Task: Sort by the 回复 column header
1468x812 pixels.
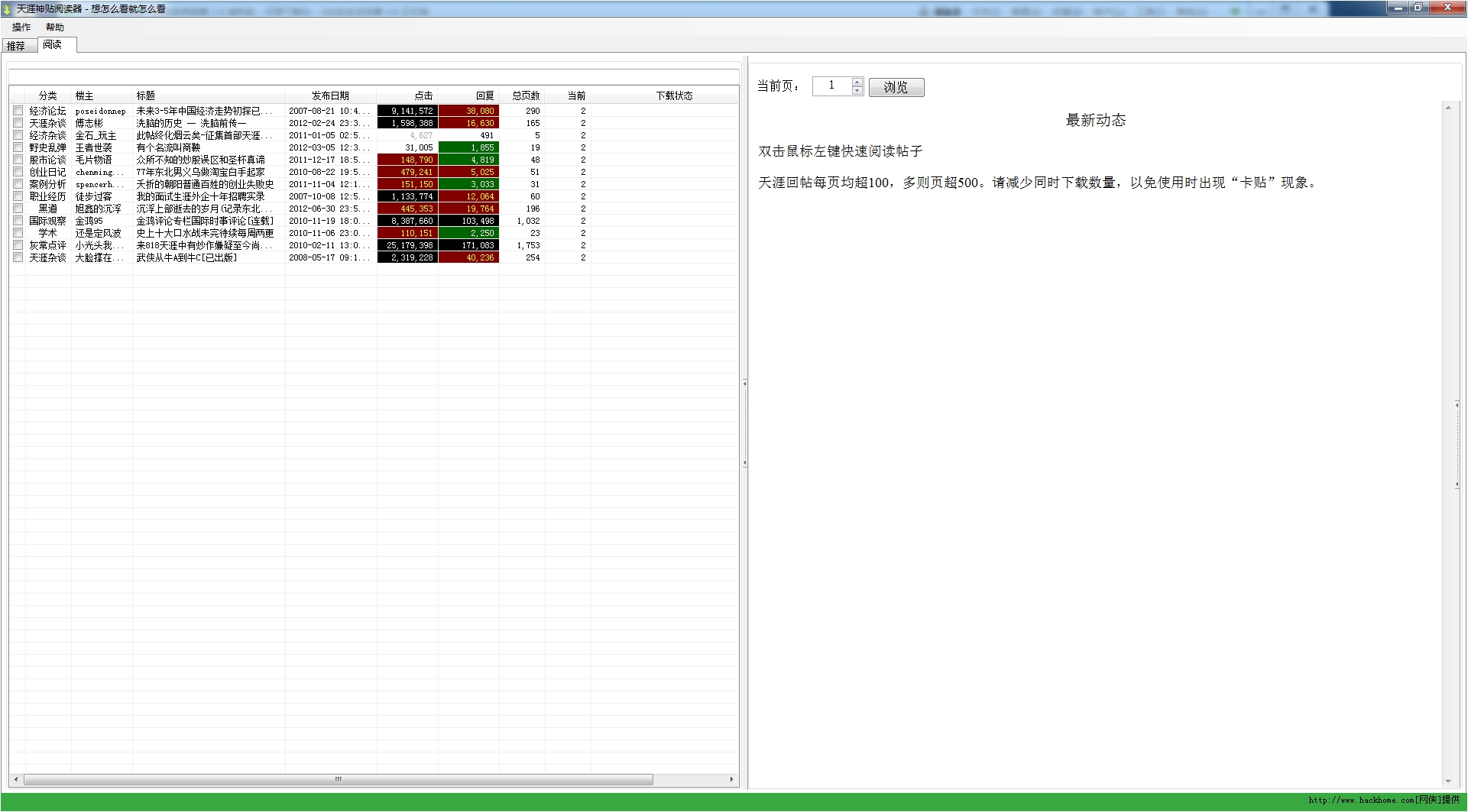Action: pos(468,95)
